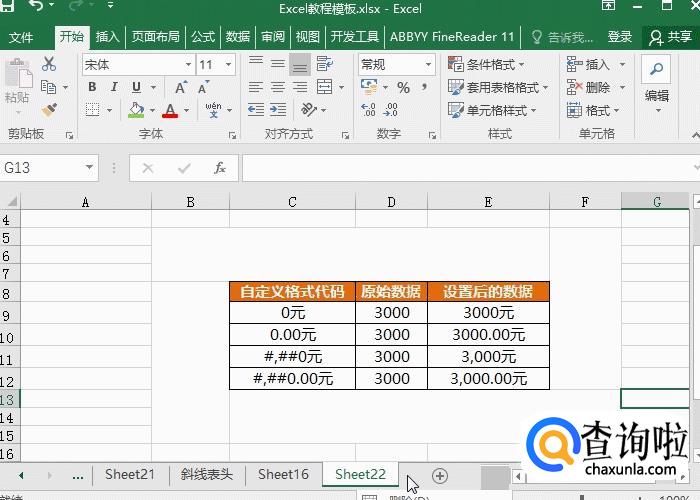The width and height of the screenshot is (700, 500).
Task: Click Decrease Decimal icon
Action: (x=390, y=110)
